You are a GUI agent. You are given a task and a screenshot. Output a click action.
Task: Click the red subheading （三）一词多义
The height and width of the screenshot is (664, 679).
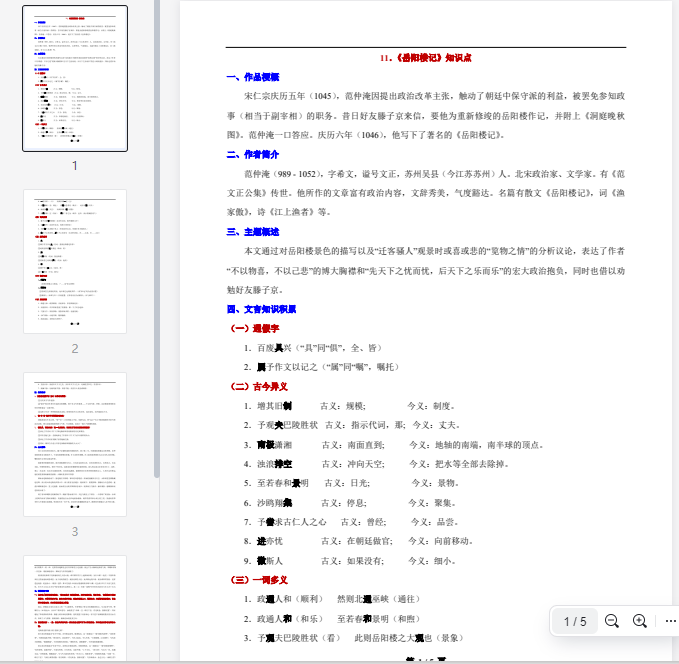pos(260,580)
